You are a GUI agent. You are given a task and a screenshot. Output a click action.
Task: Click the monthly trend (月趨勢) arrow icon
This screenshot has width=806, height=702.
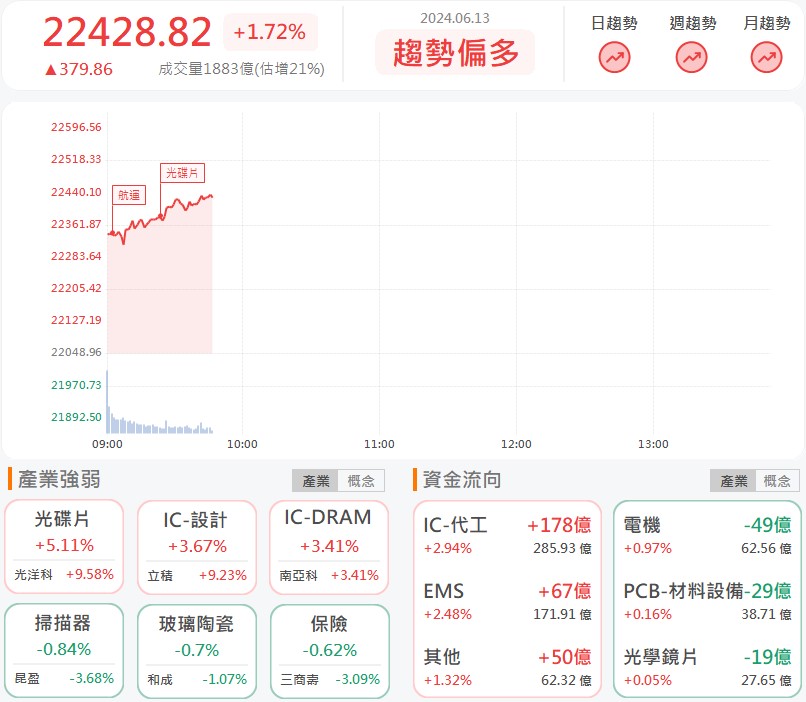(x=766, y=58)
